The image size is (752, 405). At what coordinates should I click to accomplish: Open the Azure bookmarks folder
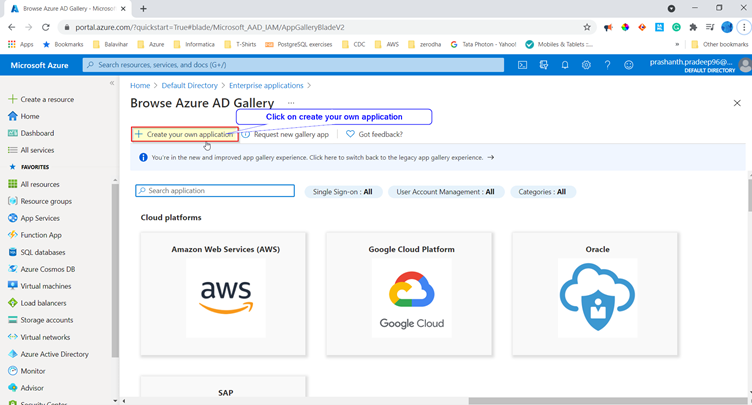click(151, 44)
